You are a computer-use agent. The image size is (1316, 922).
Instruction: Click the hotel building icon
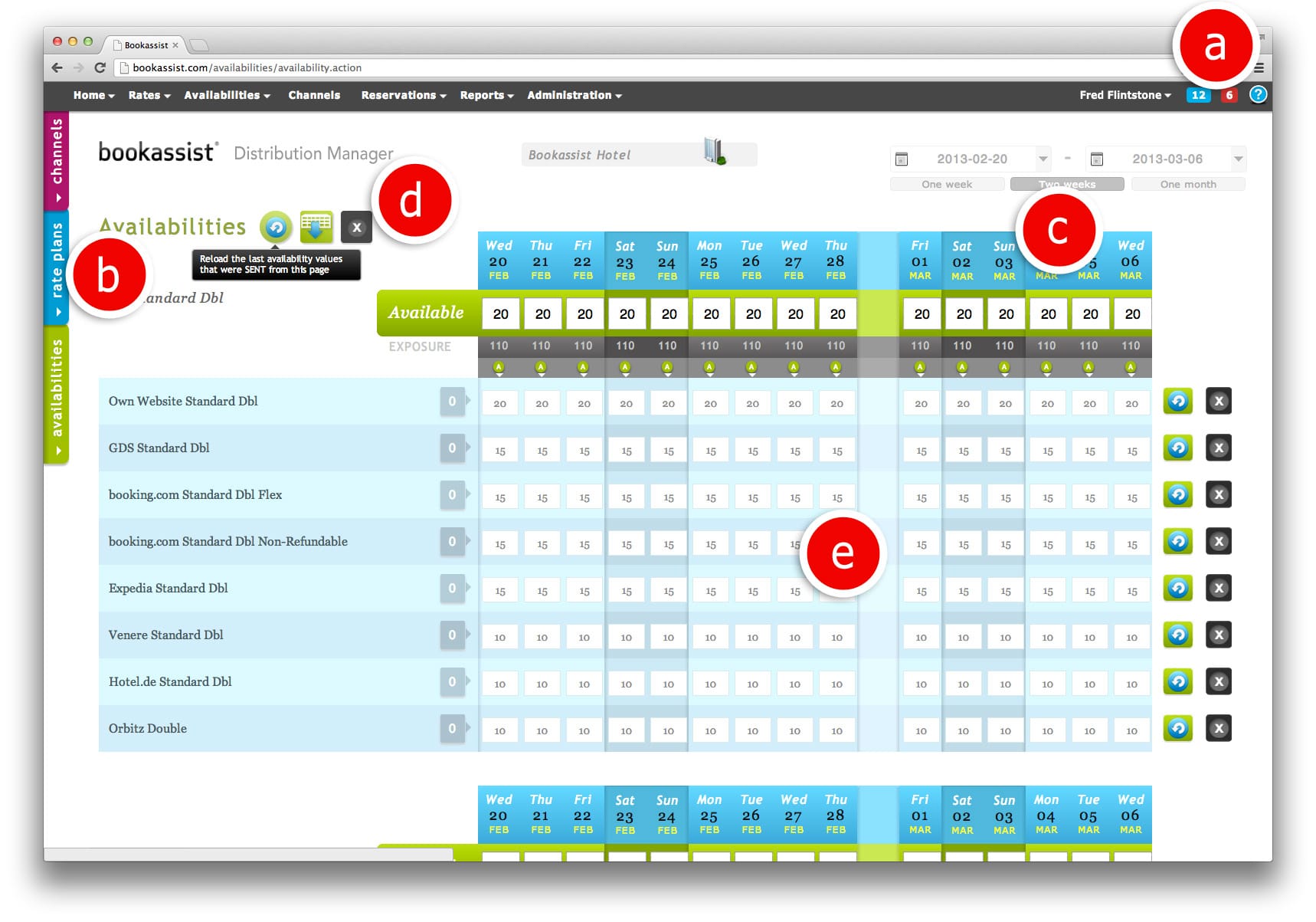tap(714, 151)
